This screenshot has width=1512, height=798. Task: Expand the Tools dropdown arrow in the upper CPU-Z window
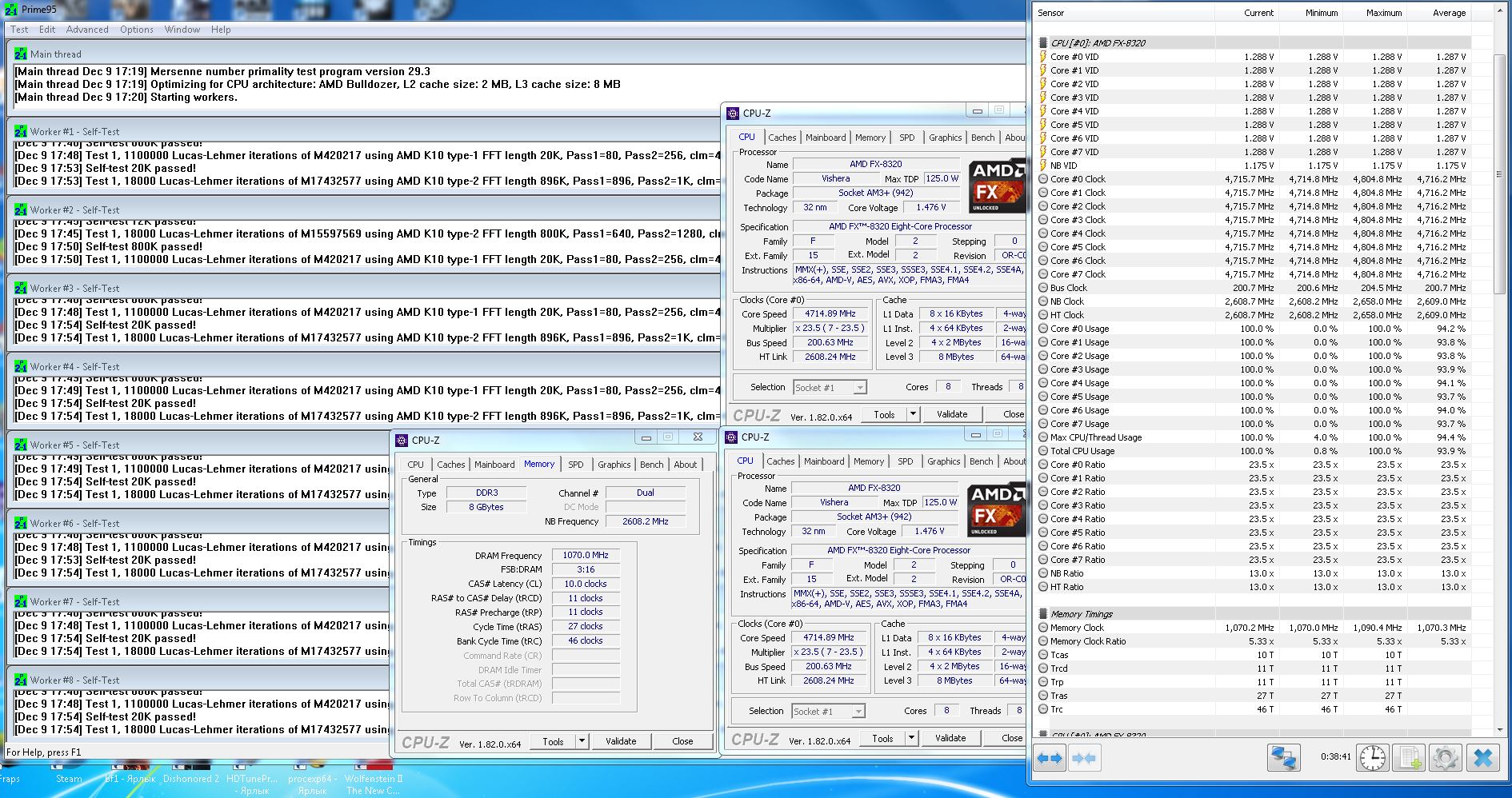[x=913, y=414]
